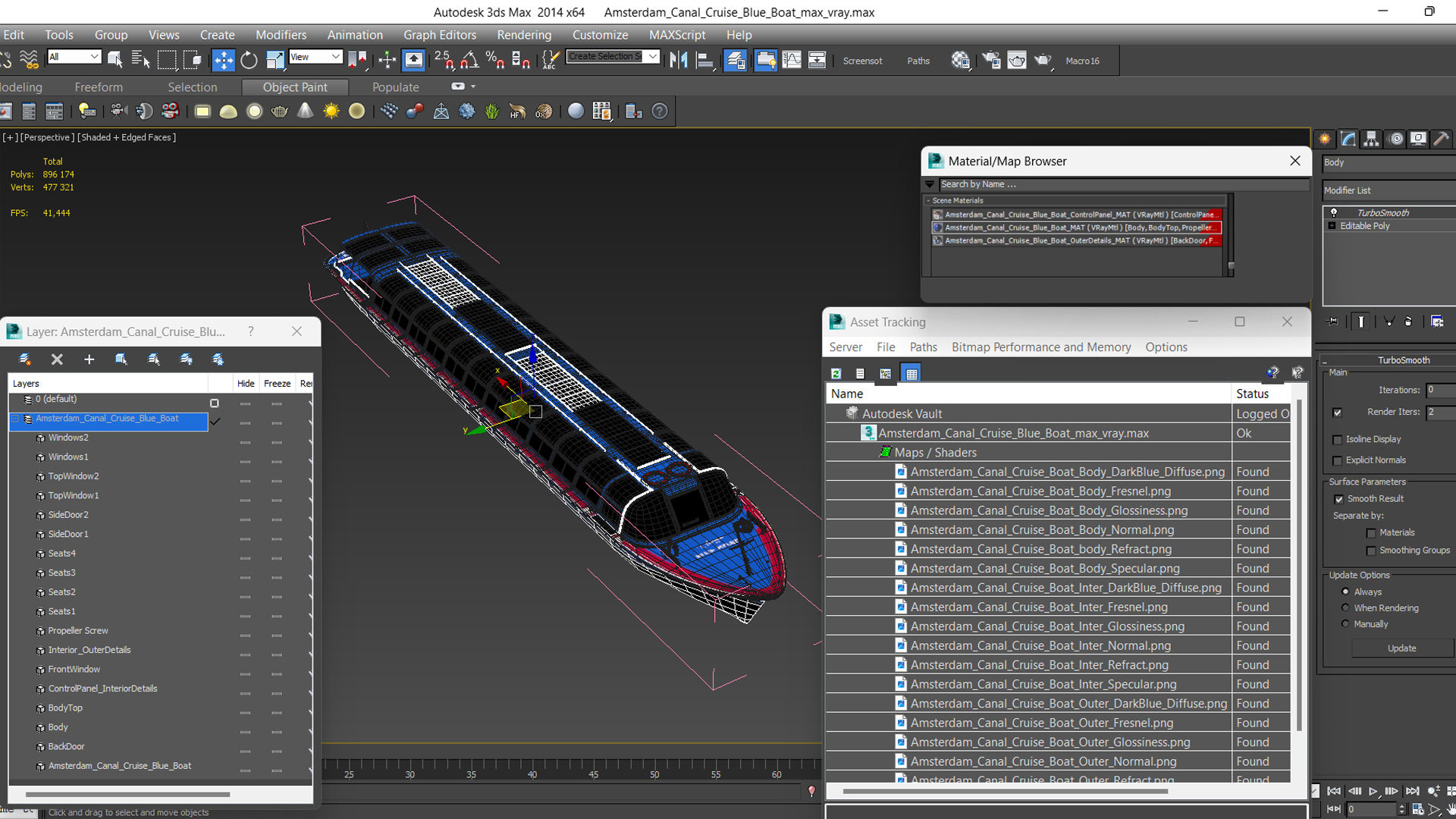This screenshot has height=819, width=1456.
Task: Activate the Select and Scale tool
Action: pyautogui.click(x=275, y=60)
